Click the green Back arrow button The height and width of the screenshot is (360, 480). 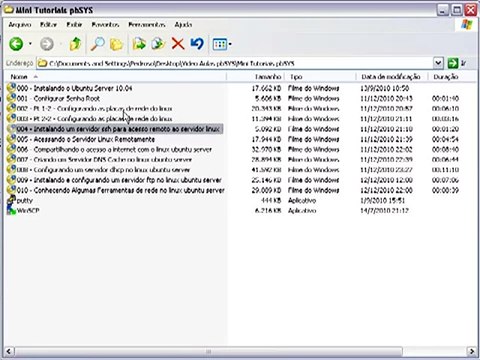click(x=16, y=44)
